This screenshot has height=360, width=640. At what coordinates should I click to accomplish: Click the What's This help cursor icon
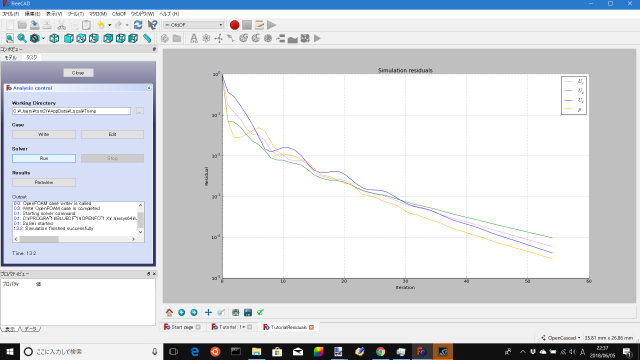[x=152, y=25]
